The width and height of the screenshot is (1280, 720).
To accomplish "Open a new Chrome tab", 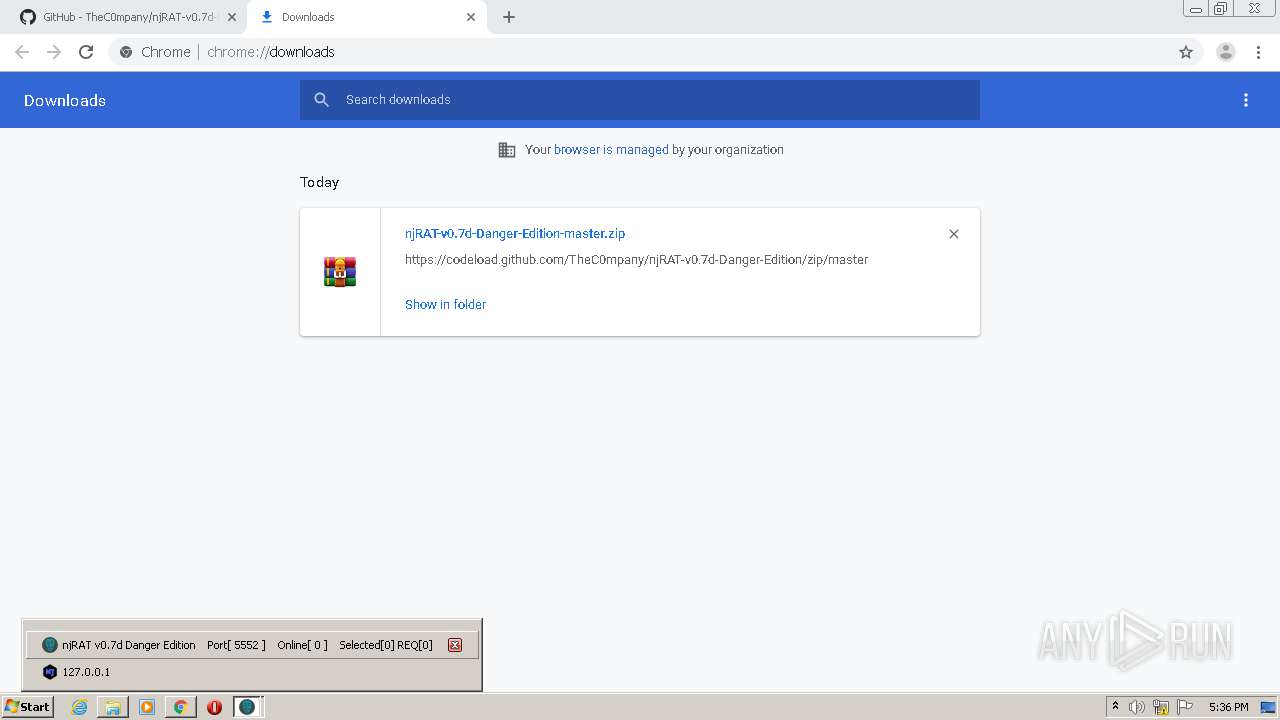I will pos(509,17).
